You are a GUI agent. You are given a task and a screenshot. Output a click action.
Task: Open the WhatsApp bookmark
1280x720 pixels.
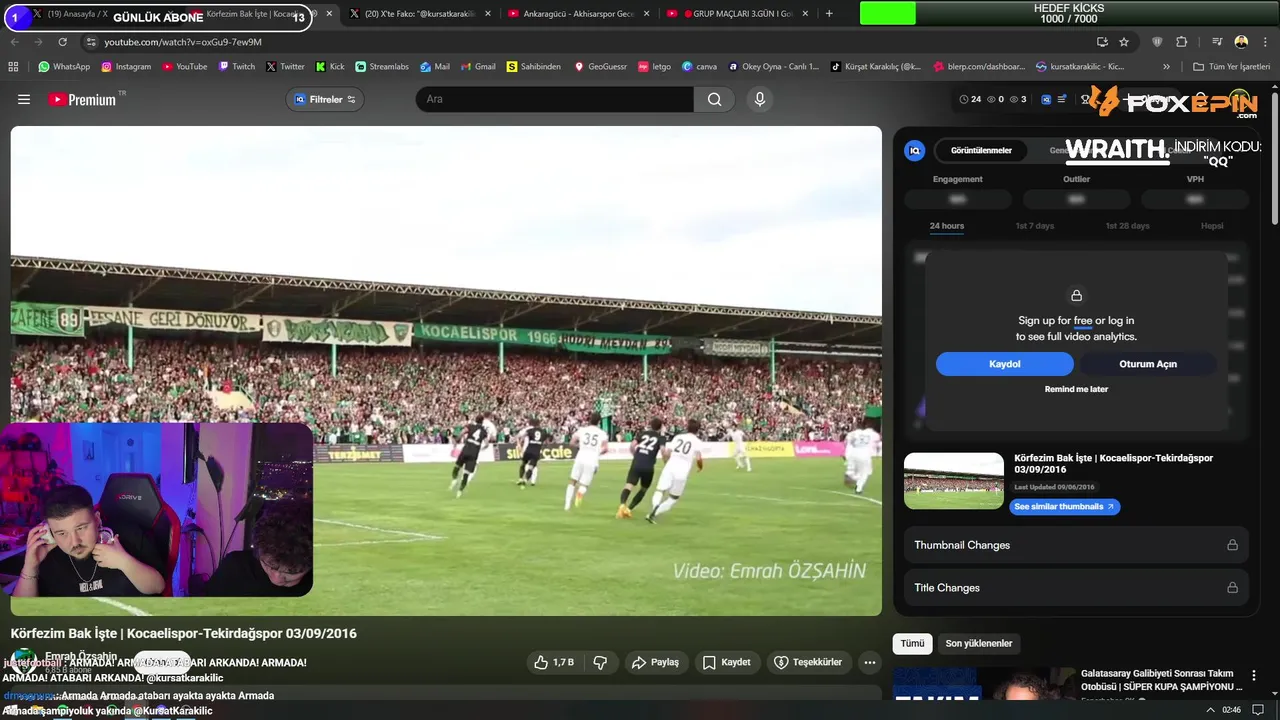click(x=64, y=66)
